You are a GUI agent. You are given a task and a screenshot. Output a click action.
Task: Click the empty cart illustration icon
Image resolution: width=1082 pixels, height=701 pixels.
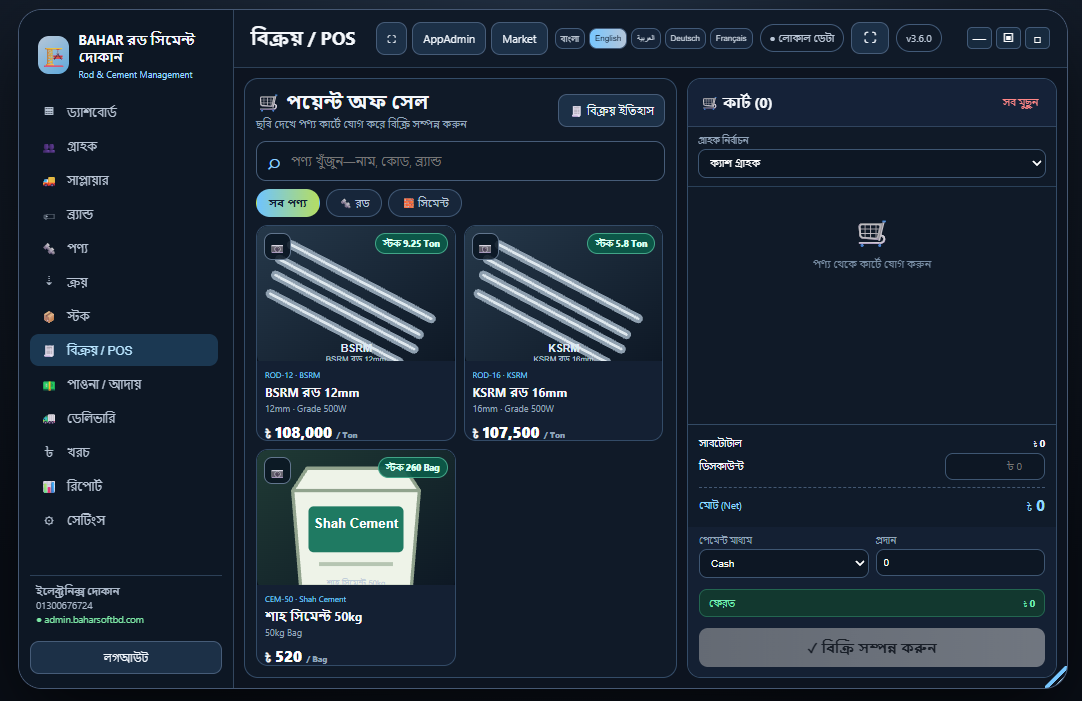[x=872, y=234]
